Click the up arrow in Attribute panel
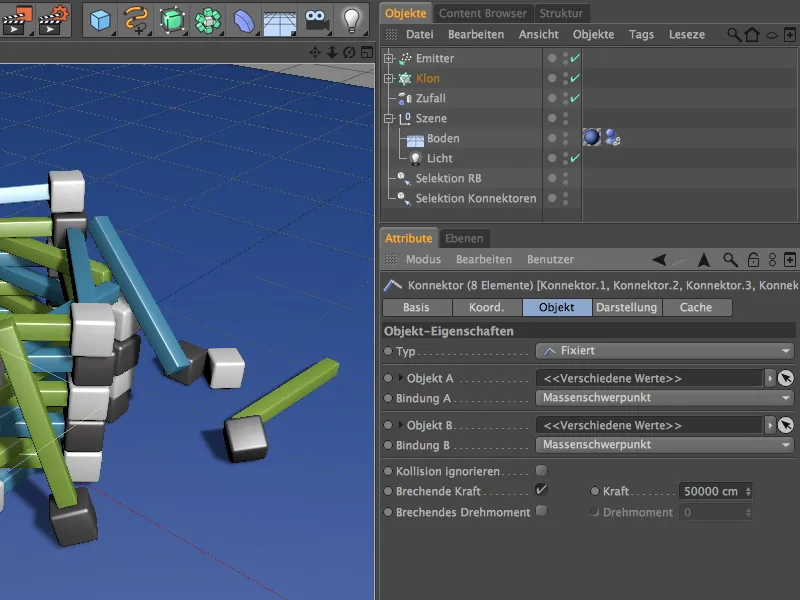The image size is (800, 600). coord(704,260)
